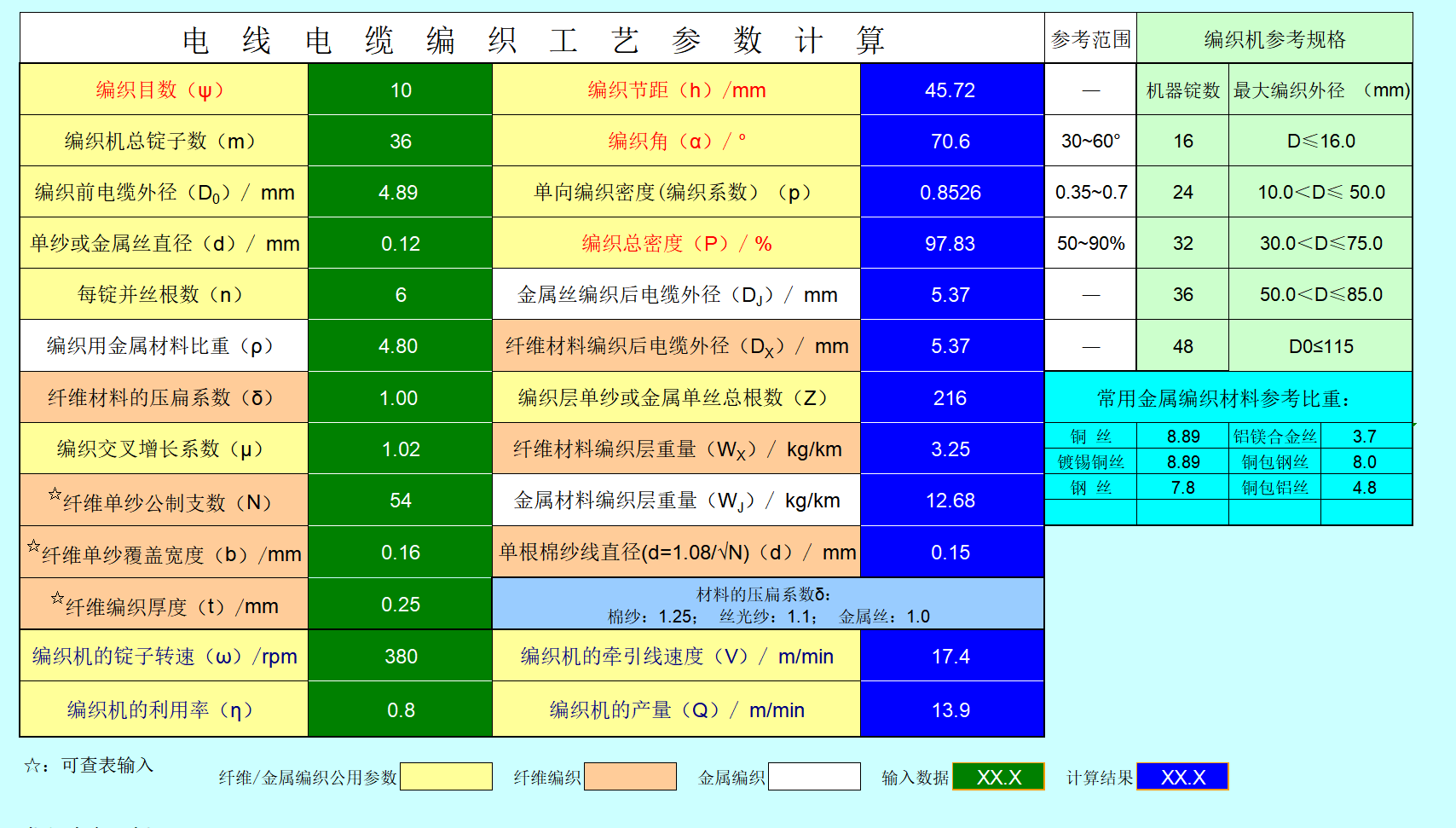Click the 金属丝编织后电缆外径 result 5.37
1456x828 pixels.
[x=951, y=294]
